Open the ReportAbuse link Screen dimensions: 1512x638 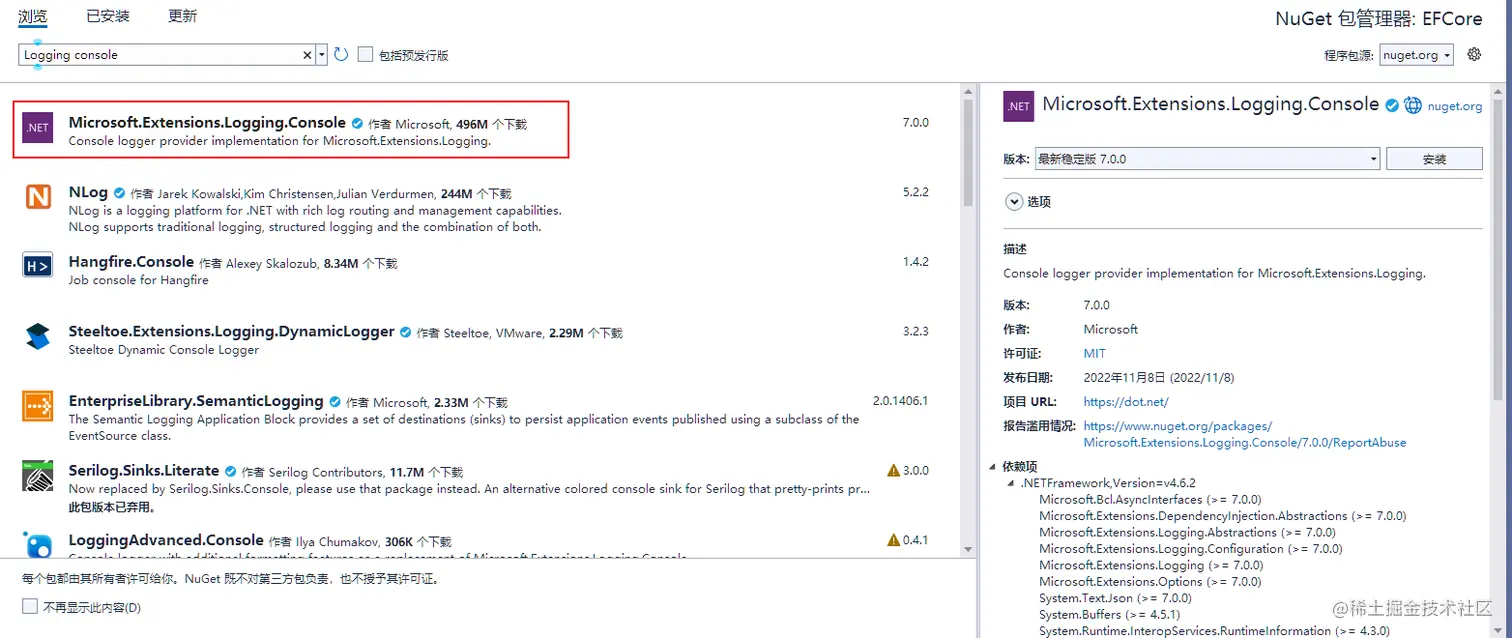click(1244, 434)
